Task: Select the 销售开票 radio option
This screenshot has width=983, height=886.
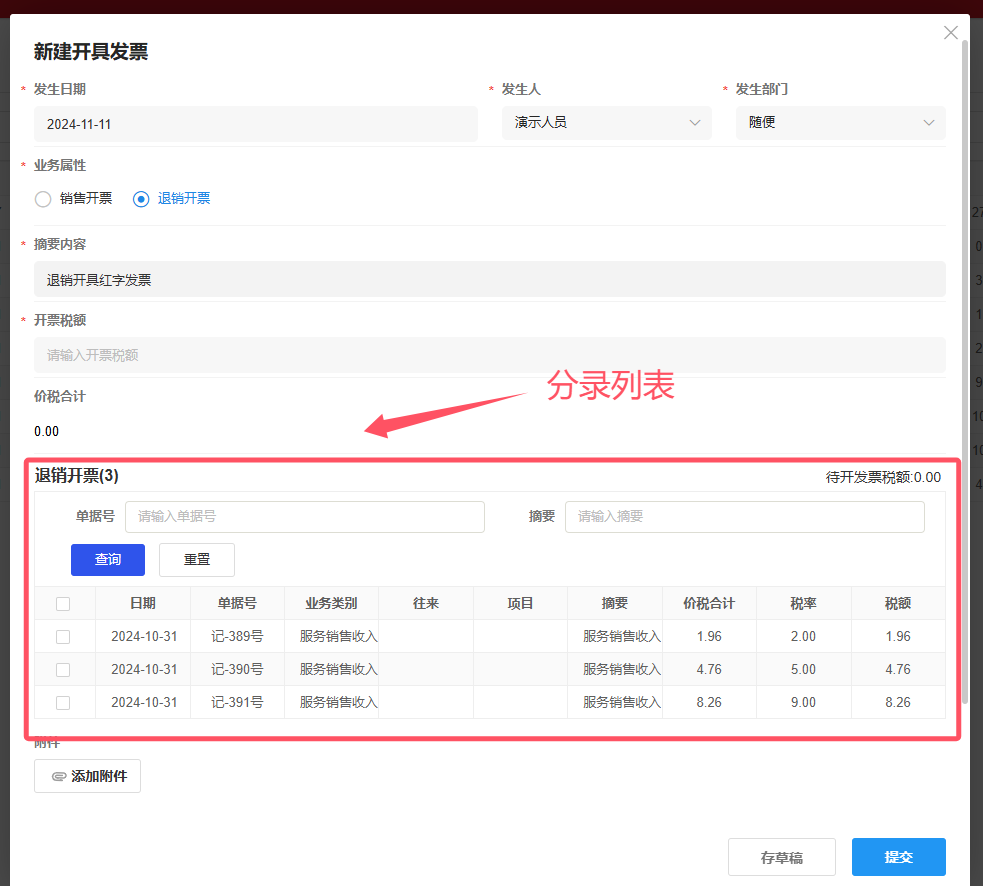Action: pyautogui.click(x=43, y=199)
